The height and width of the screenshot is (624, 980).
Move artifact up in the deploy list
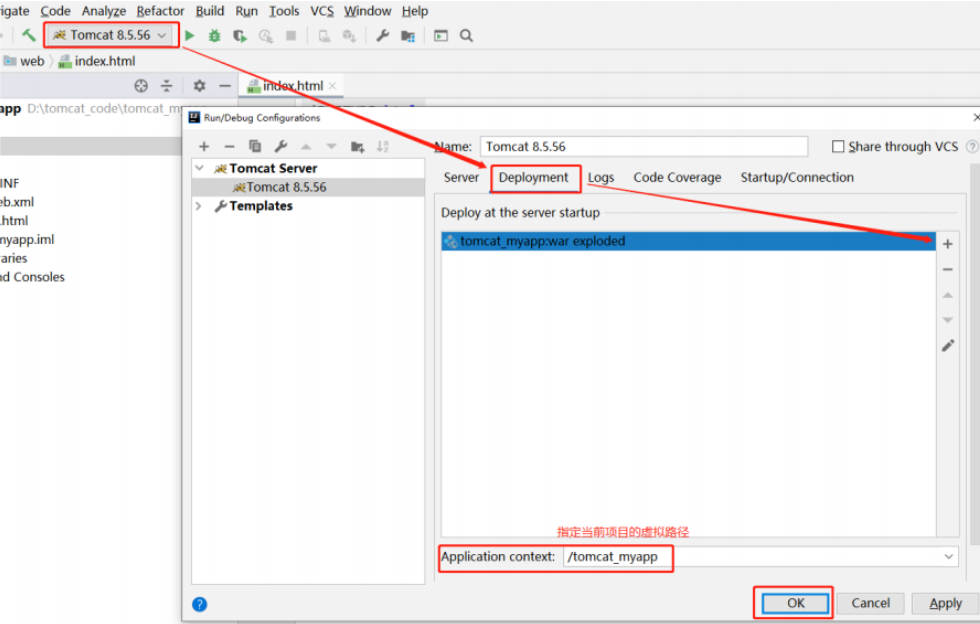point(948,295)
